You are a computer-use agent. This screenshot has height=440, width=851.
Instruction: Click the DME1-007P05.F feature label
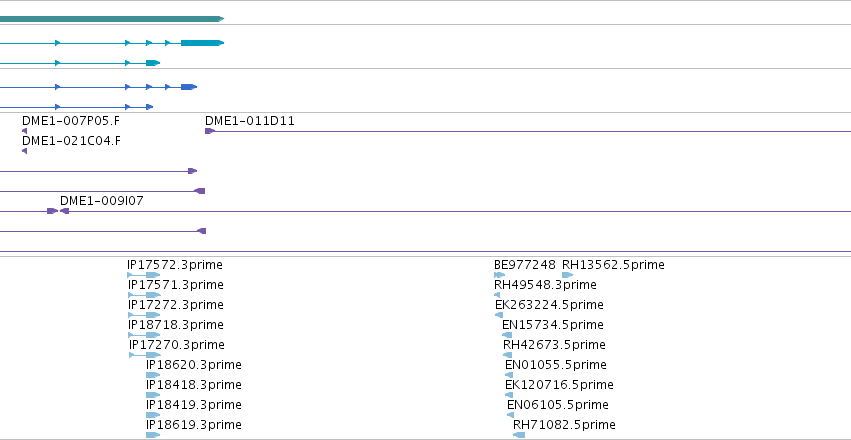[71, 120]
